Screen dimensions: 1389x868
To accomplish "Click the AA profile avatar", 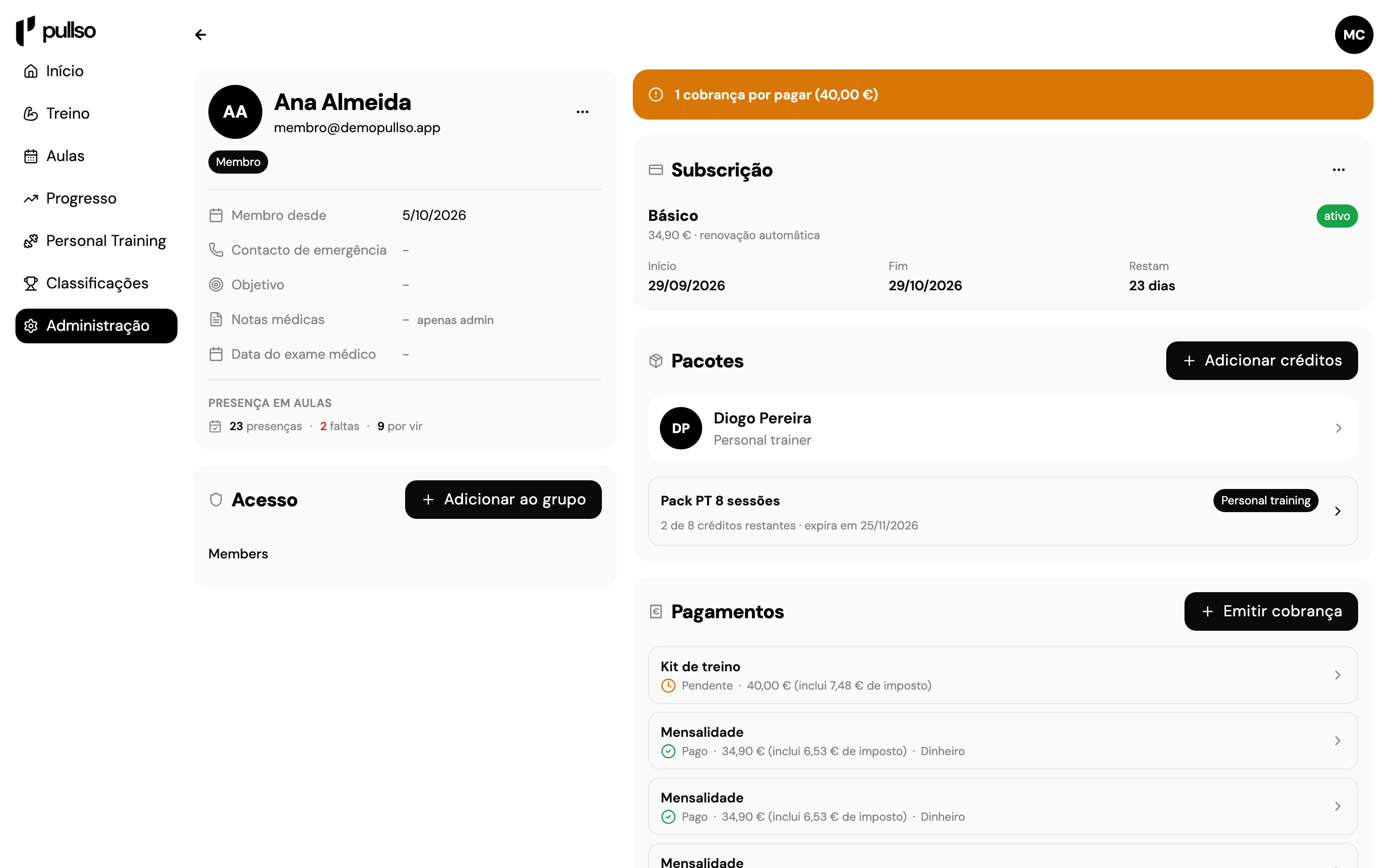I will pyautogui.click(x=235, y=112).
